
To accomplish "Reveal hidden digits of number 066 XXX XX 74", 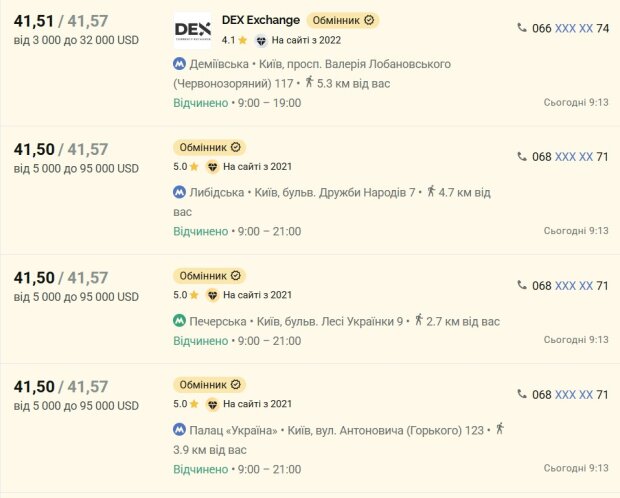I will coord(574,28).
